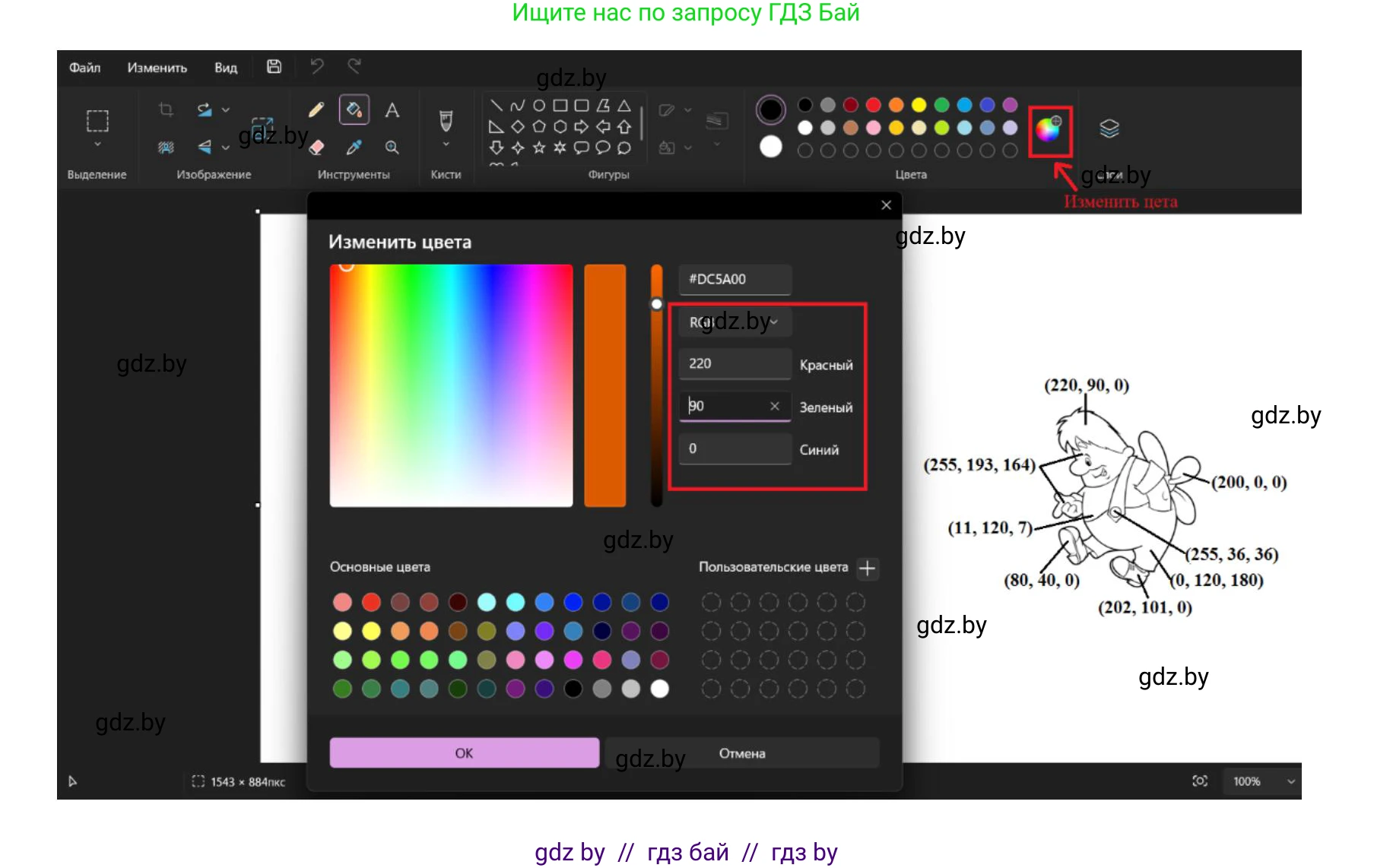Expand the RGB color model dropdown
The image size is (1374, 868).
734,322
